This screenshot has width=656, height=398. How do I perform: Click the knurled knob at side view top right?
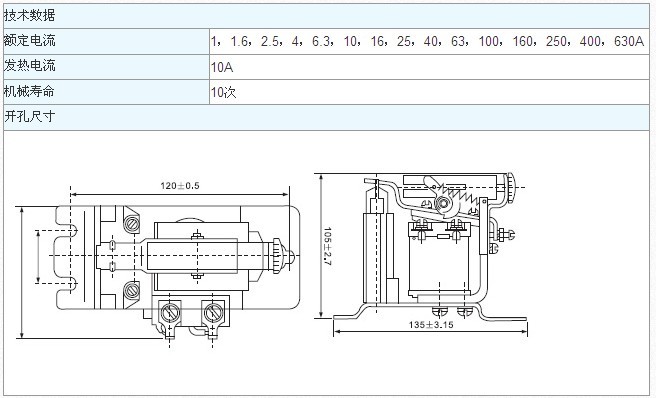tap(510, 188)
